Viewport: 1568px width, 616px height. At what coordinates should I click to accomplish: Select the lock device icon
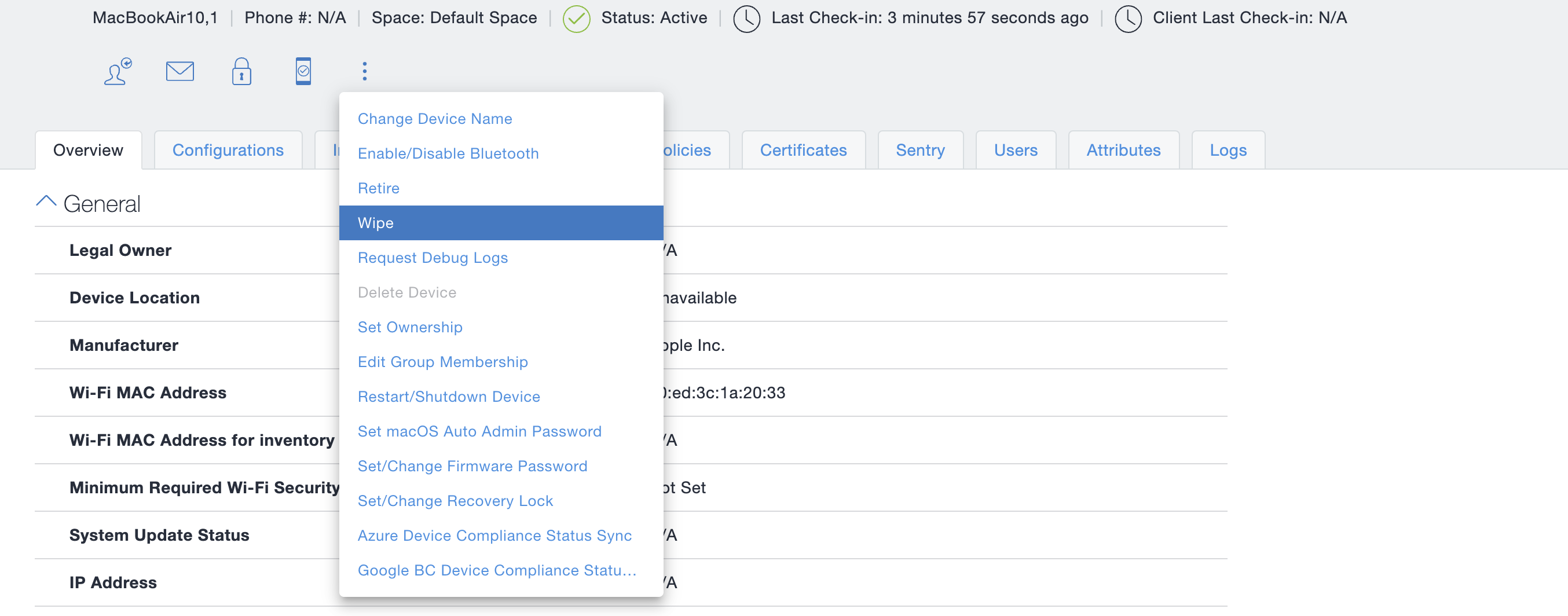(241, 71)
